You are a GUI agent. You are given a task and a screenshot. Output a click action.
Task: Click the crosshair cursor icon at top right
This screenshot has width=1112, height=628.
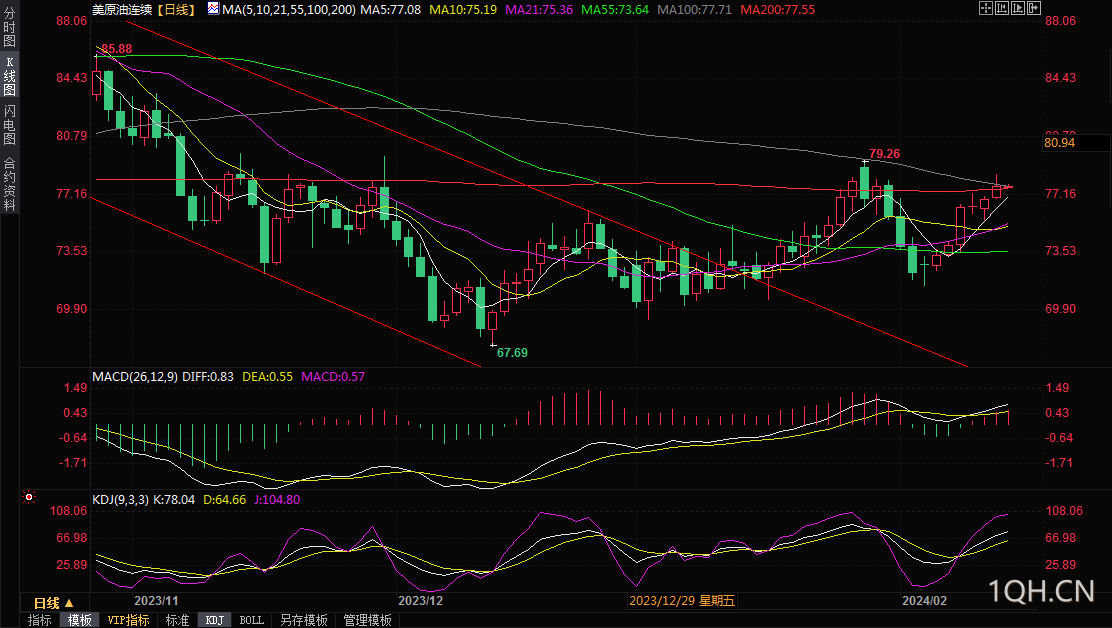click(x=986, y=9)
